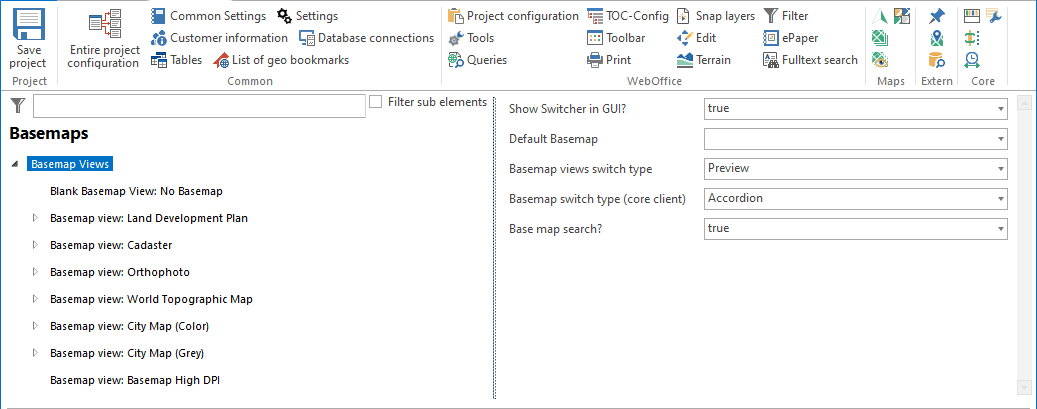Open Entire project configuration
This screenshot has height=409, width=1037.
coord(103,38)
